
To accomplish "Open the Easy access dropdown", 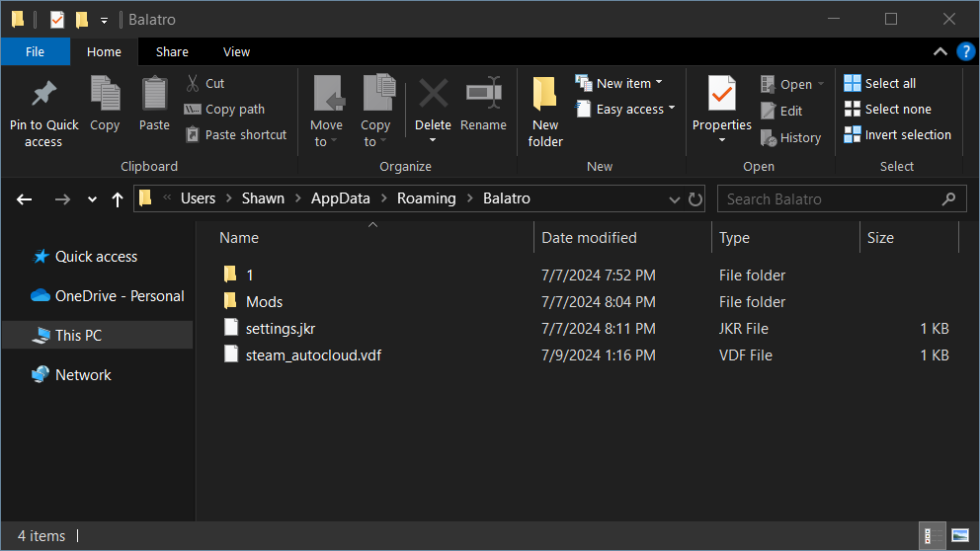I will click(671, 109).
